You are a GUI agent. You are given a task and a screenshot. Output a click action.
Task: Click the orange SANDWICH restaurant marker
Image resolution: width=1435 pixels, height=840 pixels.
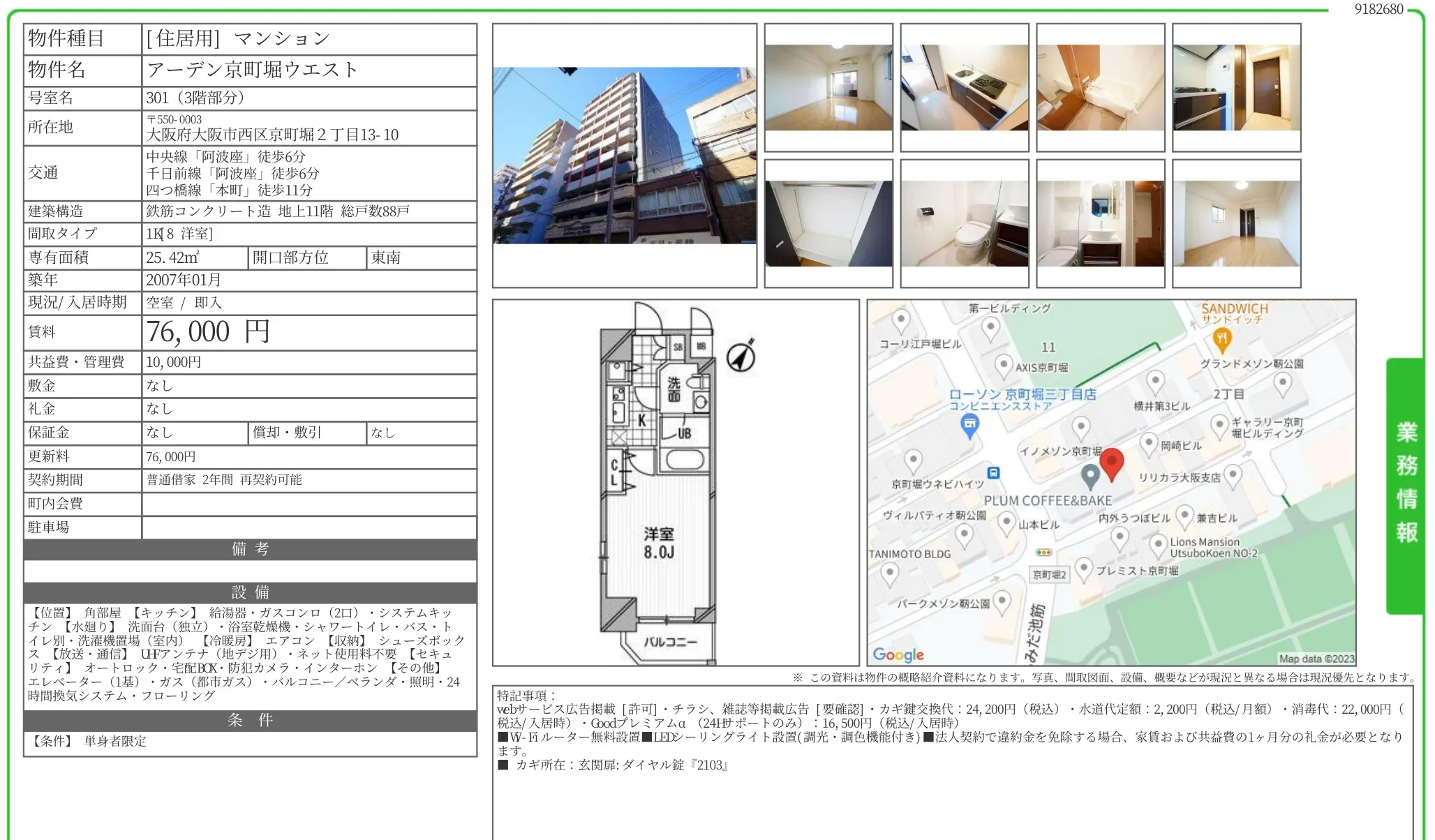click(x=1221, y=340)
